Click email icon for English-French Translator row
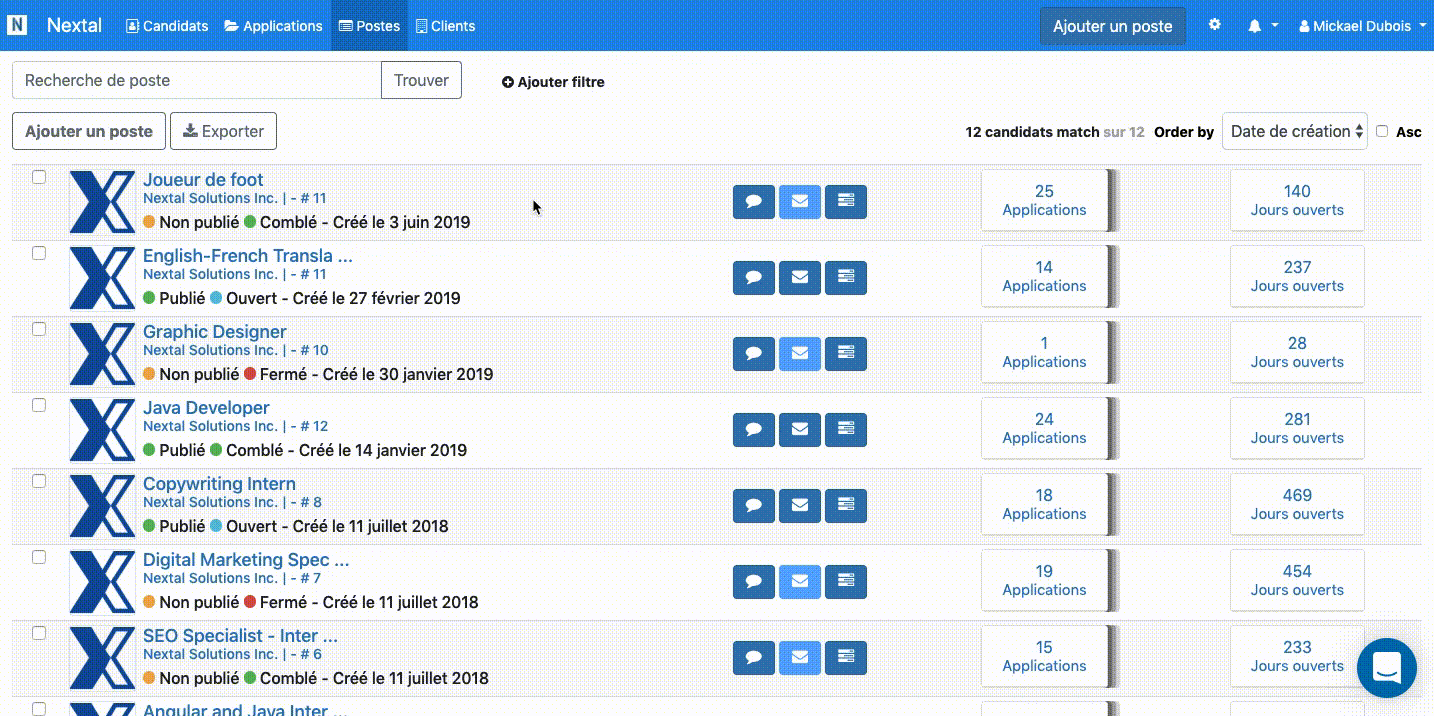This screenshot has height=716, width=1434. point(800,278)
